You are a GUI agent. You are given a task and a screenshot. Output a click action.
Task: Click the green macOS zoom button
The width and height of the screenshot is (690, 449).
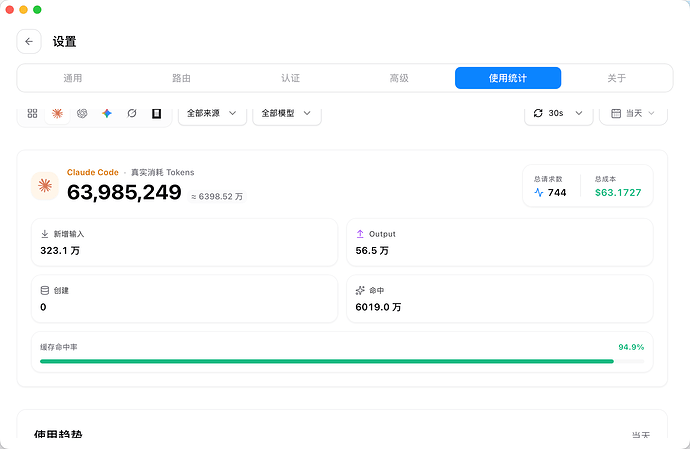coord(37,10)
